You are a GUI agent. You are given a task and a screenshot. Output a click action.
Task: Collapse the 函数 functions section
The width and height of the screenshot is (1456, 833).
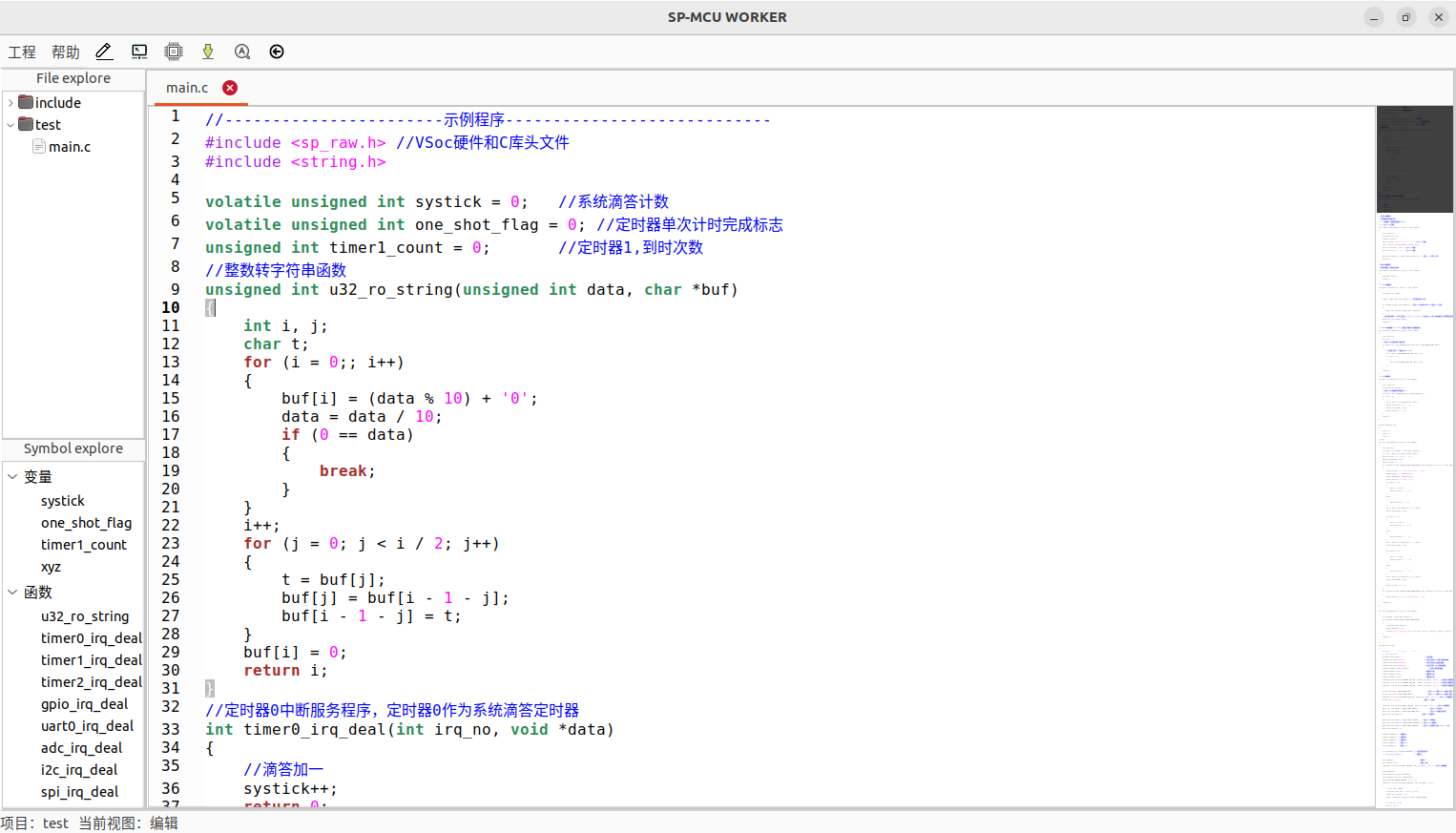[x=12, y=593]
